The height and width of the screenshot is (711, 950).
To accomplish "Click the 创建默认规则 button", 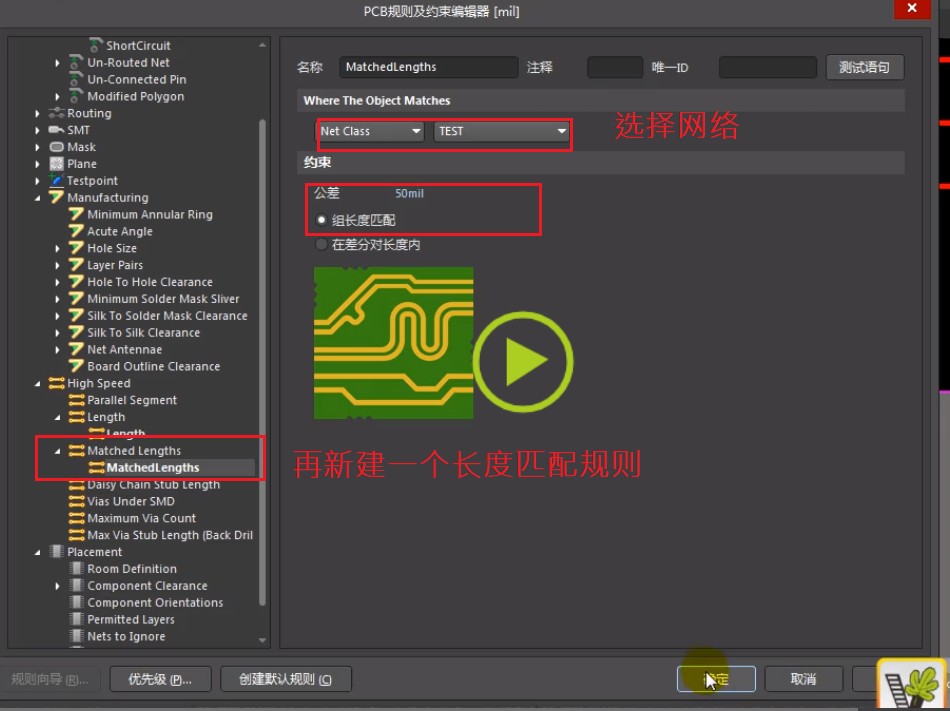I will click(x=284, y=679).
